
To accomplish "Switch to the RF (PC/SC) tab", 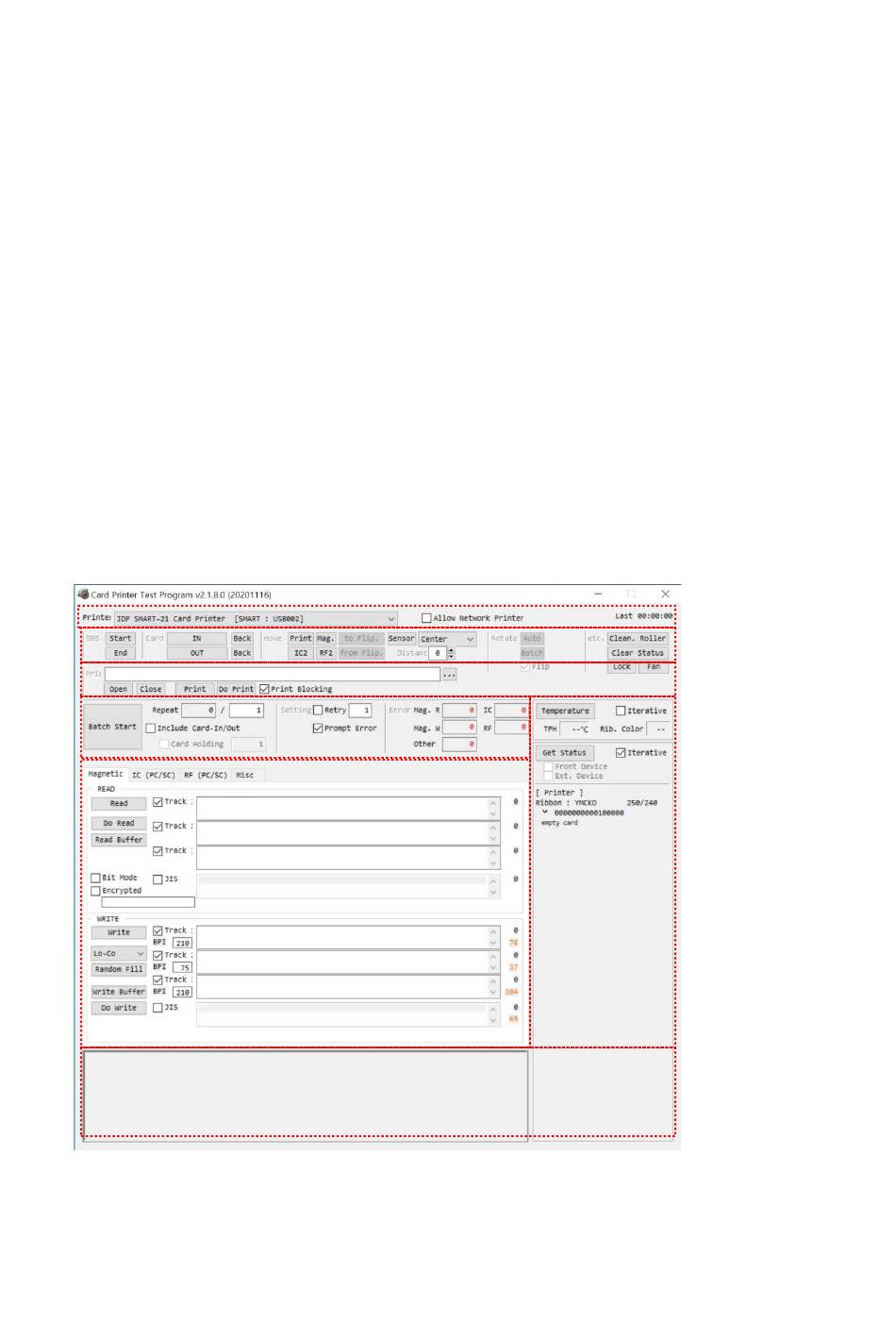I will click(206, 776).
